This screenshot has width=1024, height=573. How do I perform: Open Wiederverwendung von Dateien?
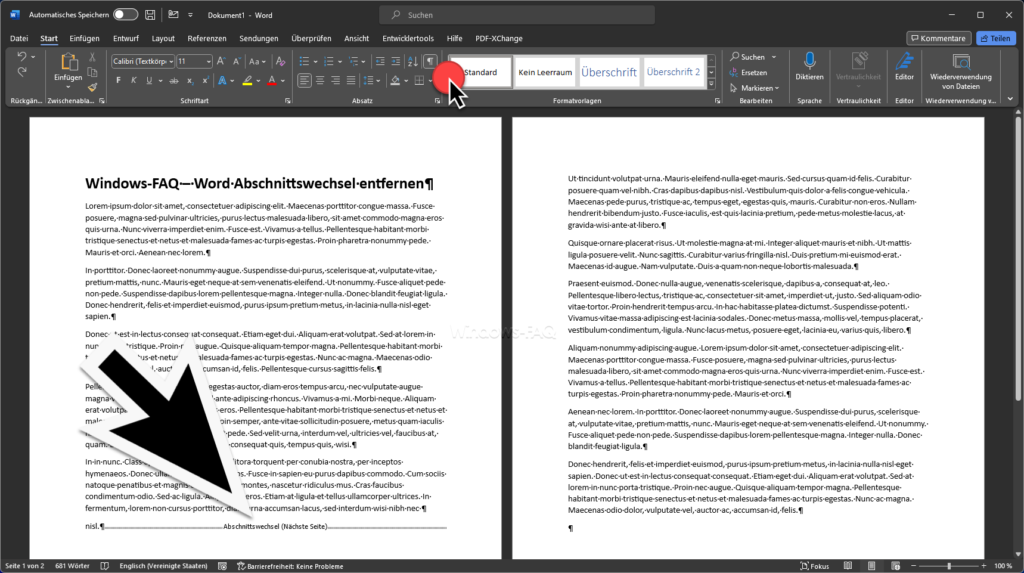coord(961,71)
